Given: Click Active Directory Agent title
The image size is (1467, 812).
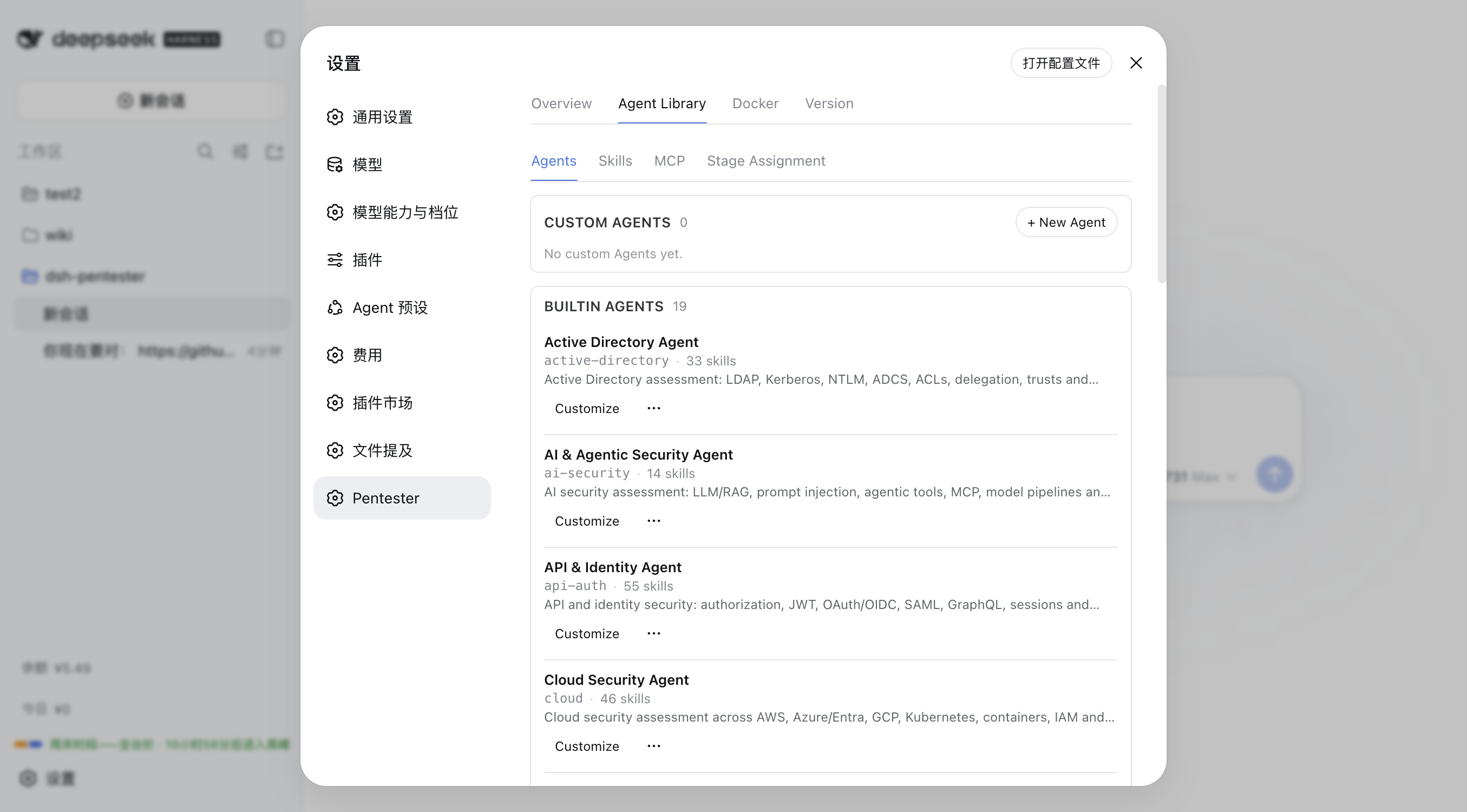Looking at the screenshot, I should (x=621, y=342).
